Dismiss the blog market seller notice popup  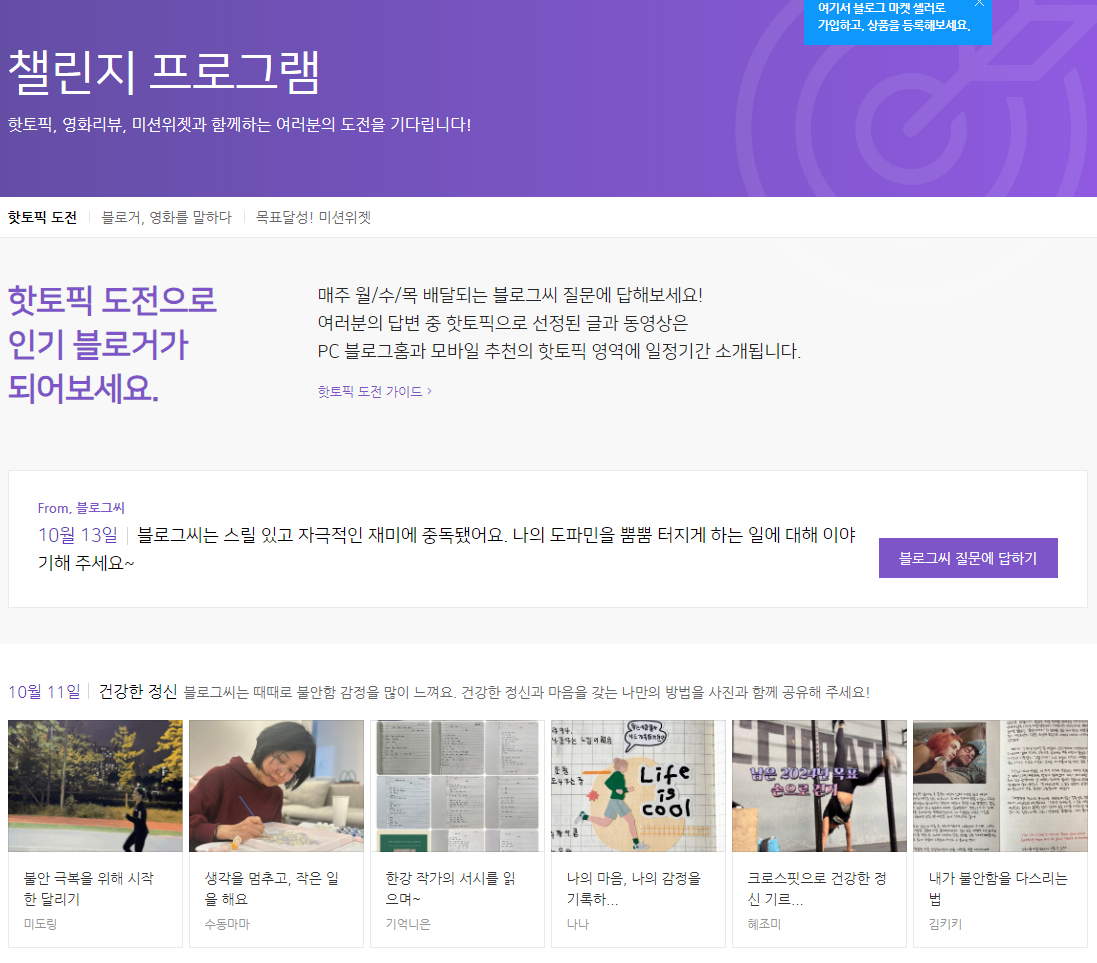click(x=978, y=7)
